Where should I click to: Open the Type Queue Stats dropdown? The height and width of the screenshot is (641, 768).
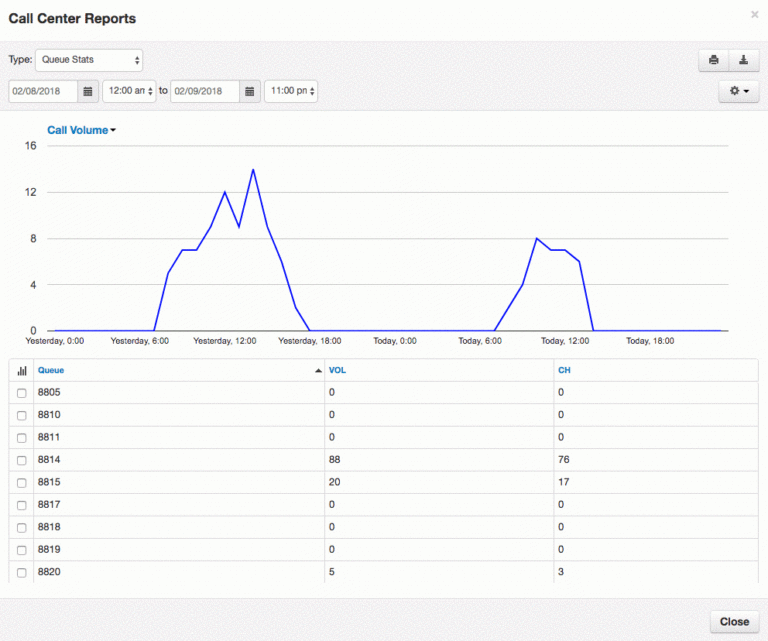(89, 60)
